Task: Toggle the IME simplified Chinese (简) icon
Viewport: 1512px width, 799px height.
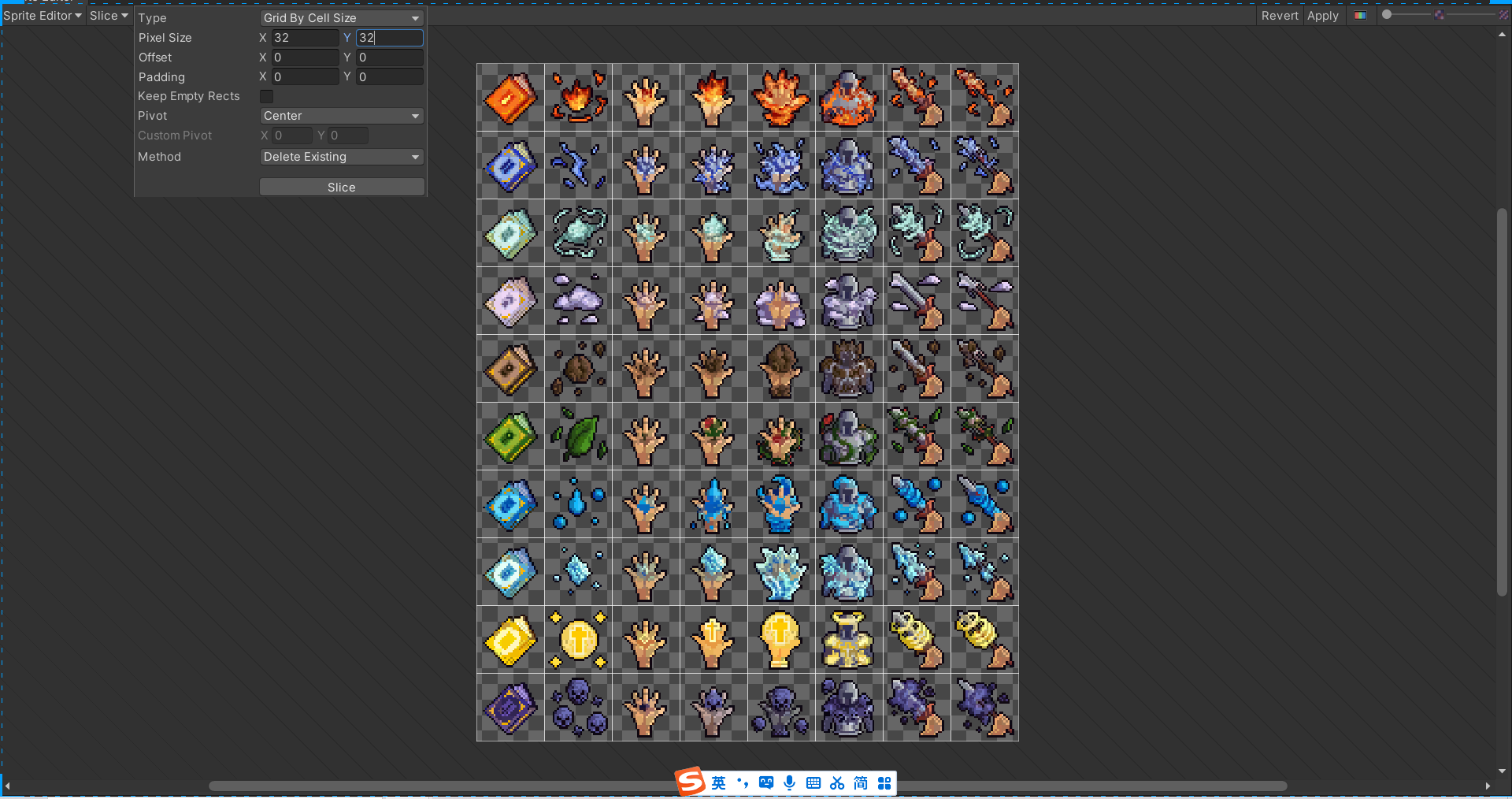Action: [861, 782]
